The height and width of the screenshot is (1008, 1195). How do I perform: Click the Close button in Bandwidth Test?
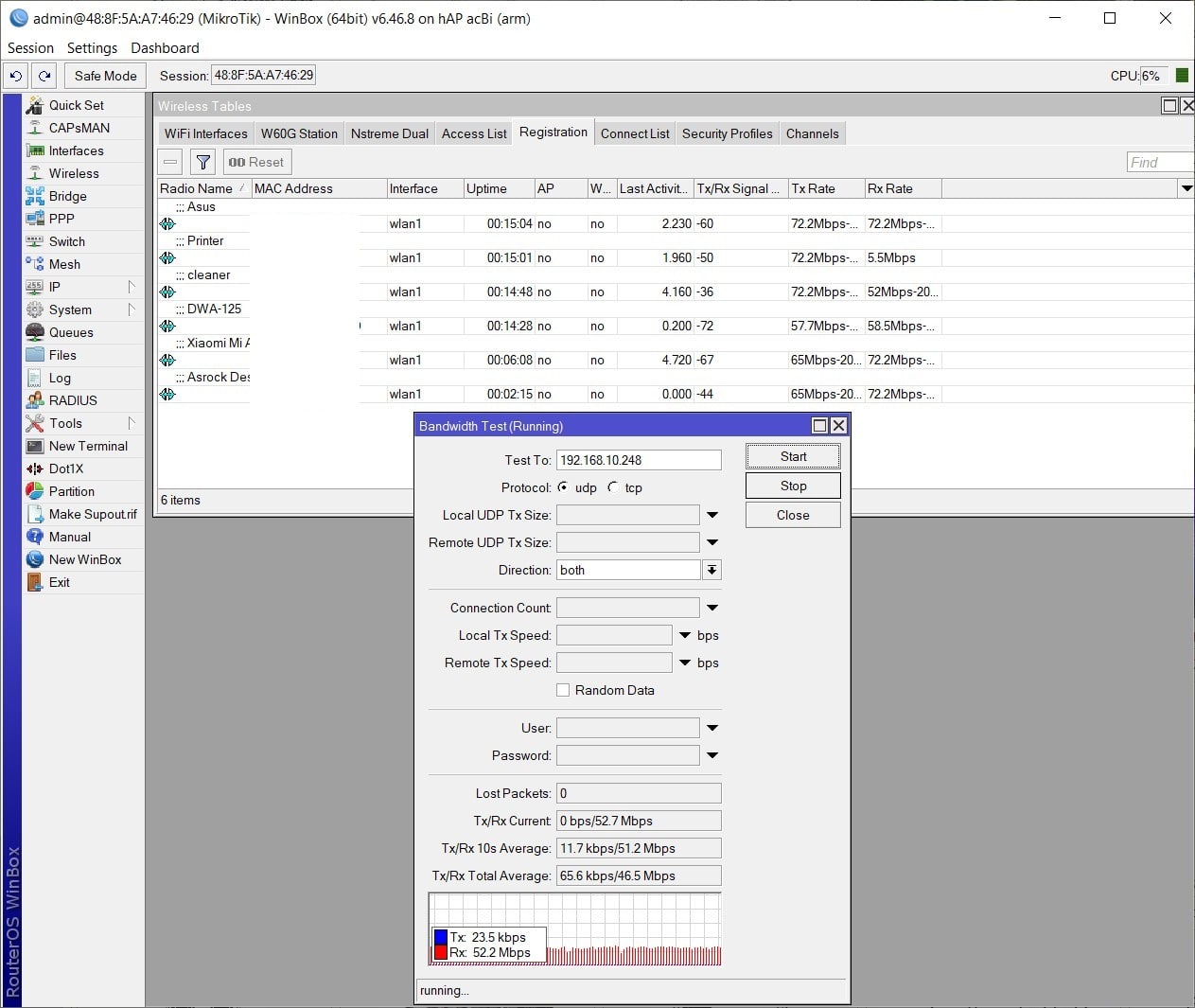pyautogui.click(x=793, y=515)
